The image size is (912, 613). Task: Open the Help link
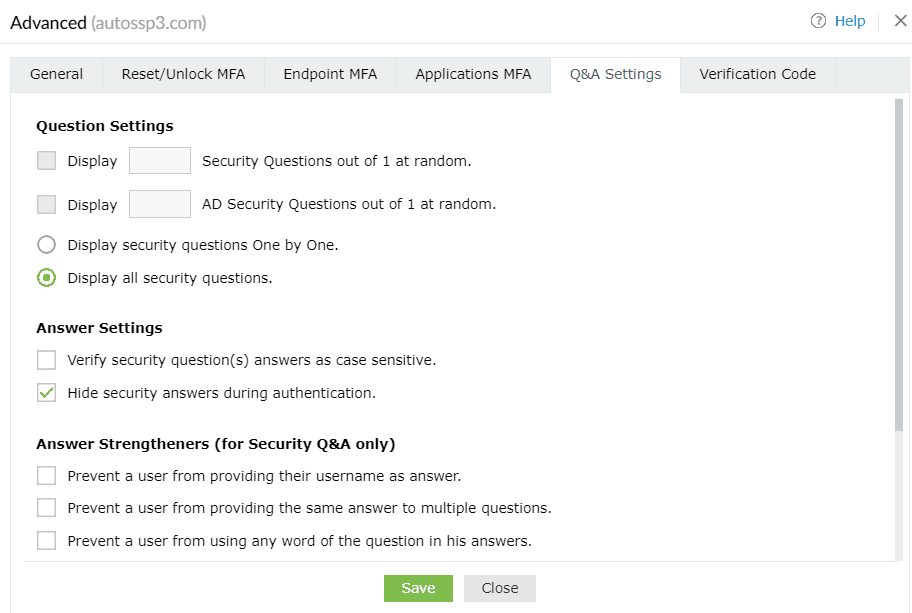click(849, 21)
